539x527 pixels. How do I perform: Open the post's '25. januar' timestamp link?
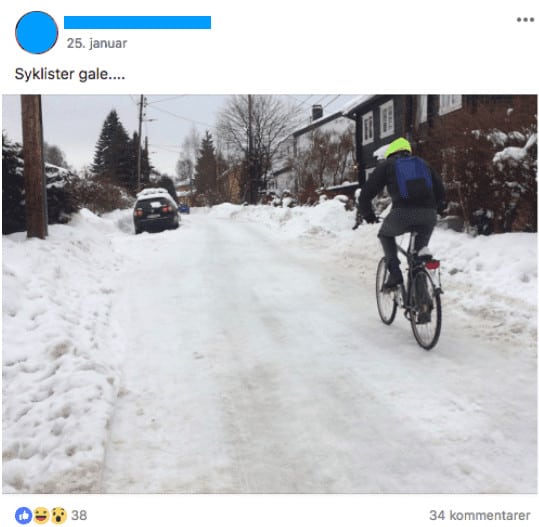97,44
